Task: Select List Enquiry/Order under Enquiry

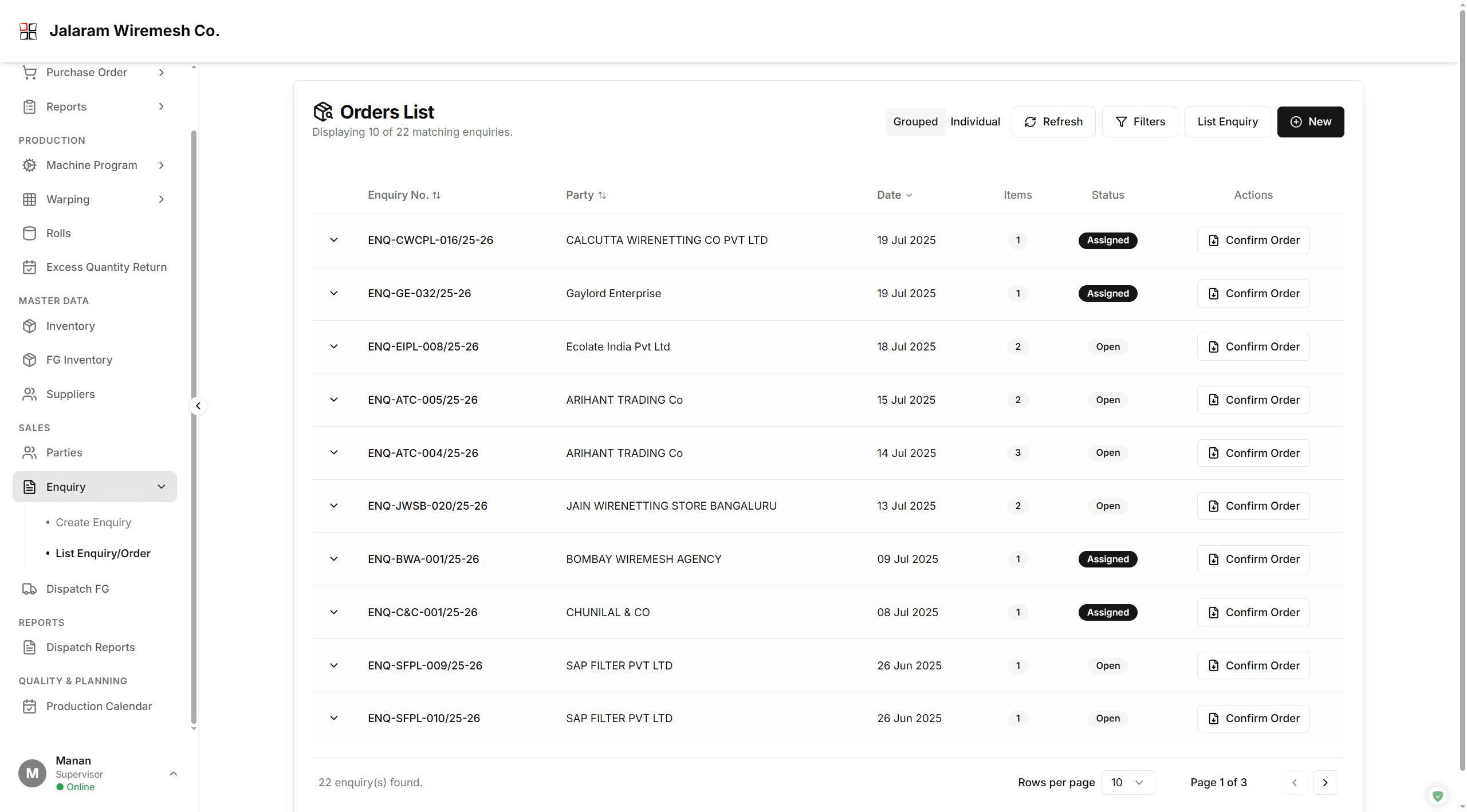Action: pos(103,553)
